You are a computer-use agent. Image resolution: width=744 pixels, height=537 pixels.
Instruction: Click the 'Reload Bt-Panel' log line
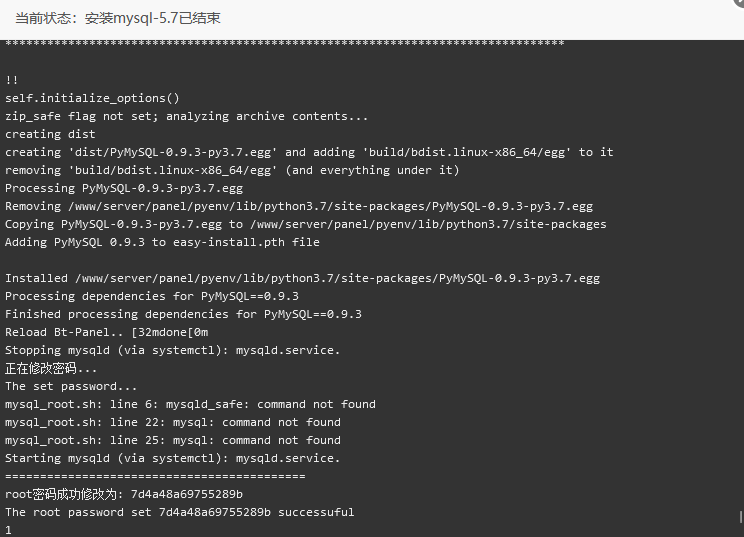(106, 333)
